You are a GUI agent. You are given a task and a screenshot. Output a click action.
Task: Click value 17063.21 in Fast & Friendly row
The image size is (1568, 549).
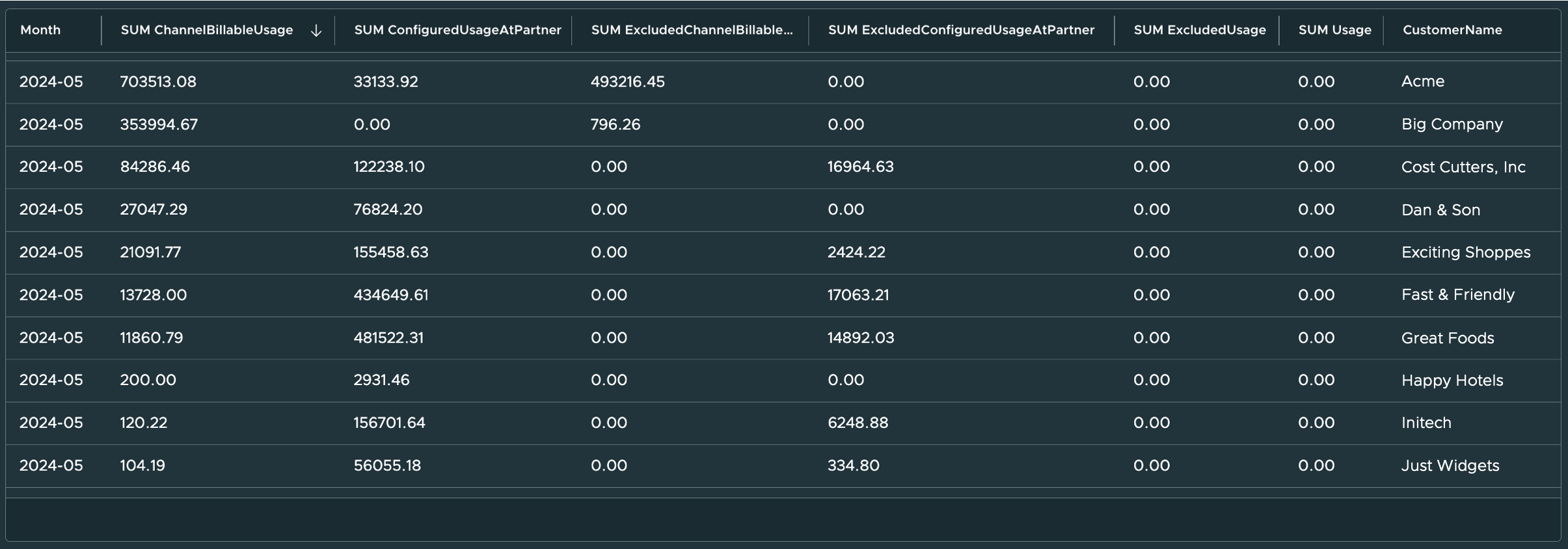[x=858, y=295]
